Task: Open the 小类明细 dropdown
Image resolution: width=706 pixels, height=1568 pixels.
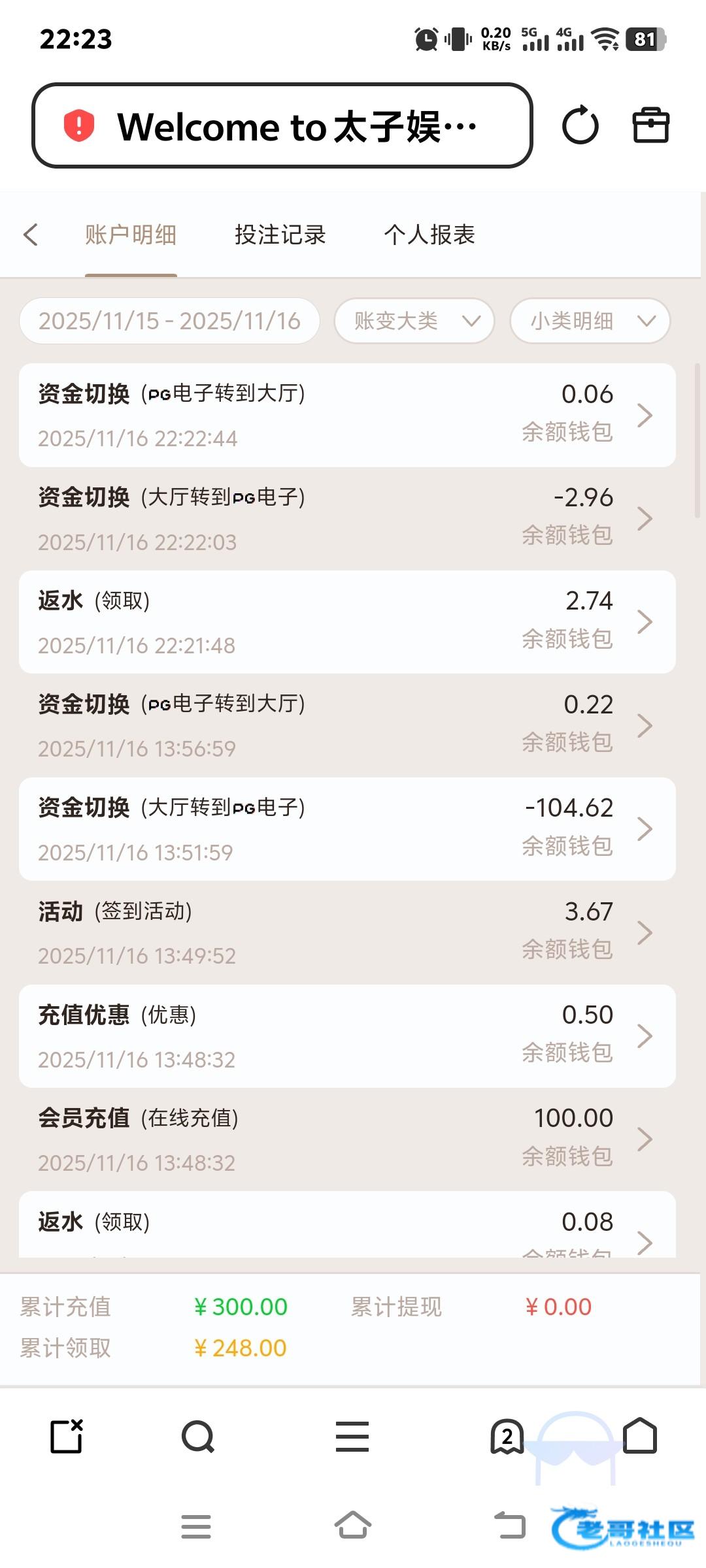Action: tap(590, 321)
